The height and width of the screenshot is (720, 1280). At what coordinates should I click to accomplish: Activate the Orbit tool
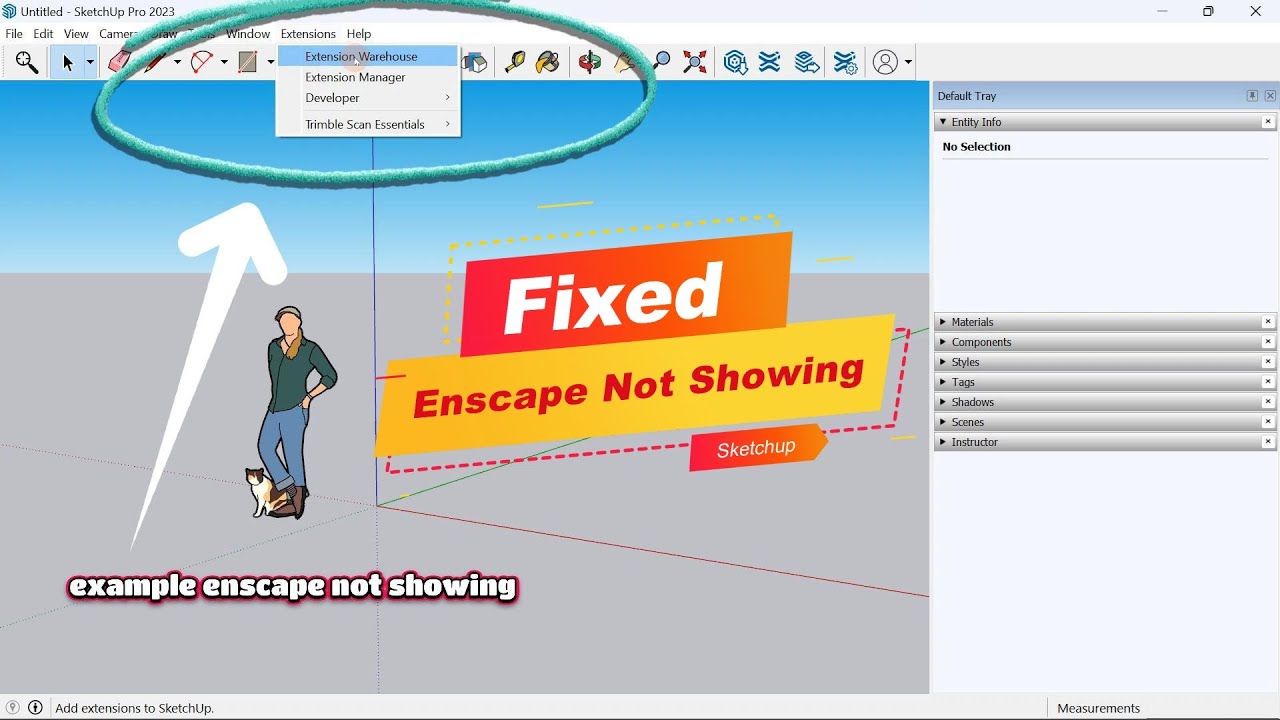589,62
